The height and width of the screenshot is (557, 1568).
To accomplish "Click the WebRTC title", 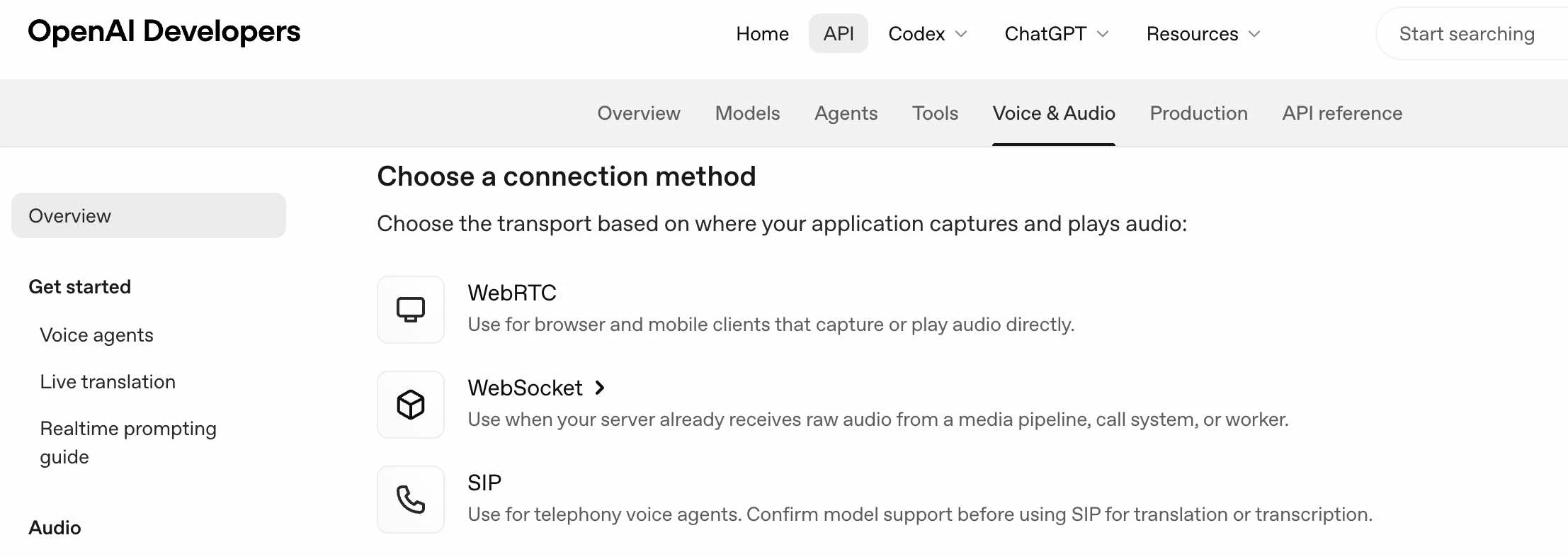I will pos(512,293).
